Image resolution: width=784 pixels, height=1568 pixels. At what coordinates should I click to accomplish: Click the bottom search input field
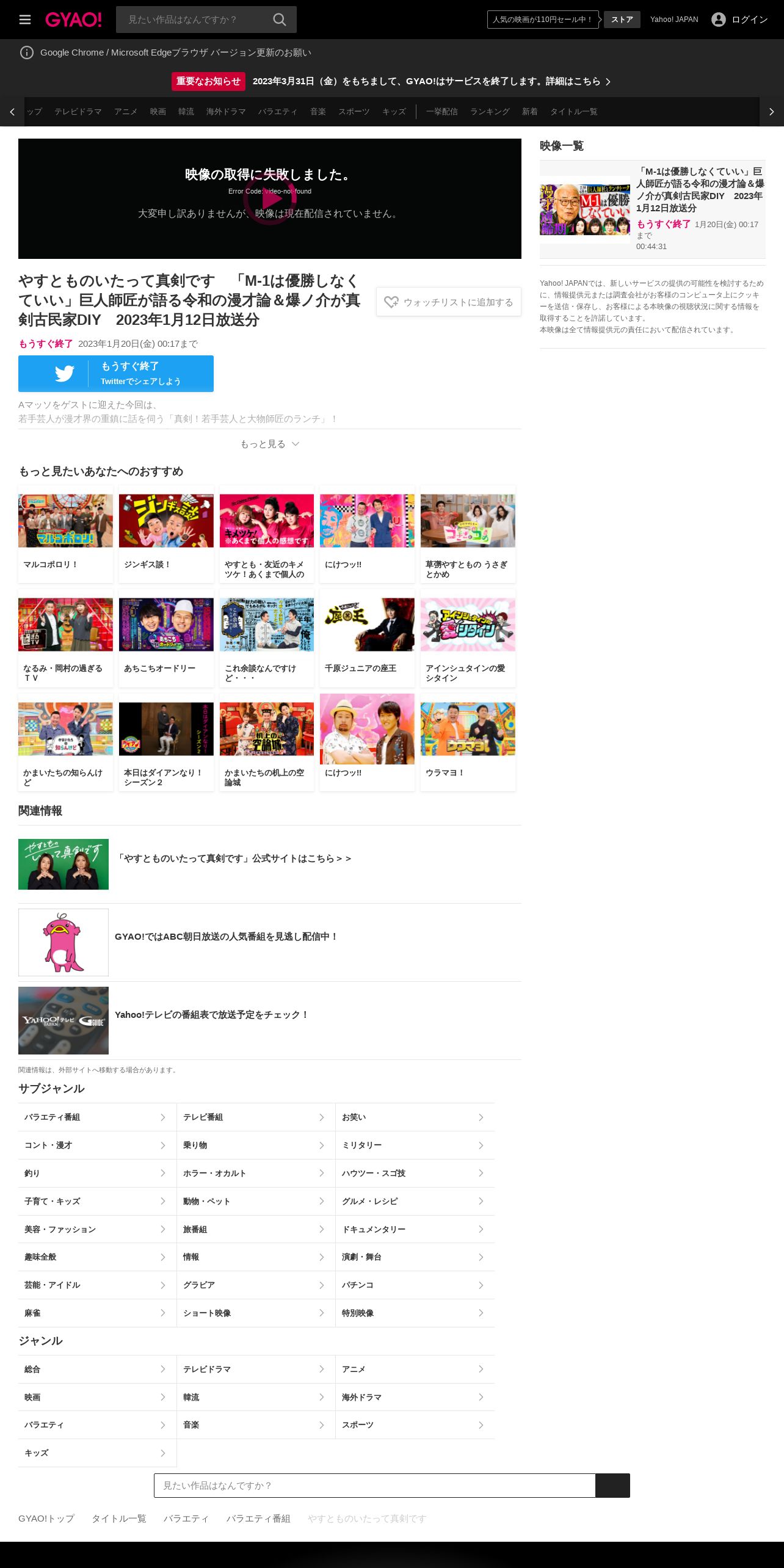pyautogui.click(x=375, y=1486)
